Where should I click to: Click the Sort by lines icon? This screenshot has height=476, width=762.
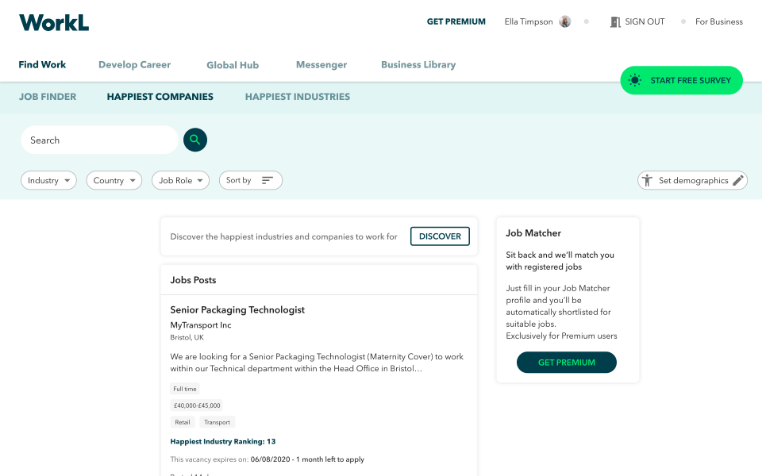(x=267, y=181)
